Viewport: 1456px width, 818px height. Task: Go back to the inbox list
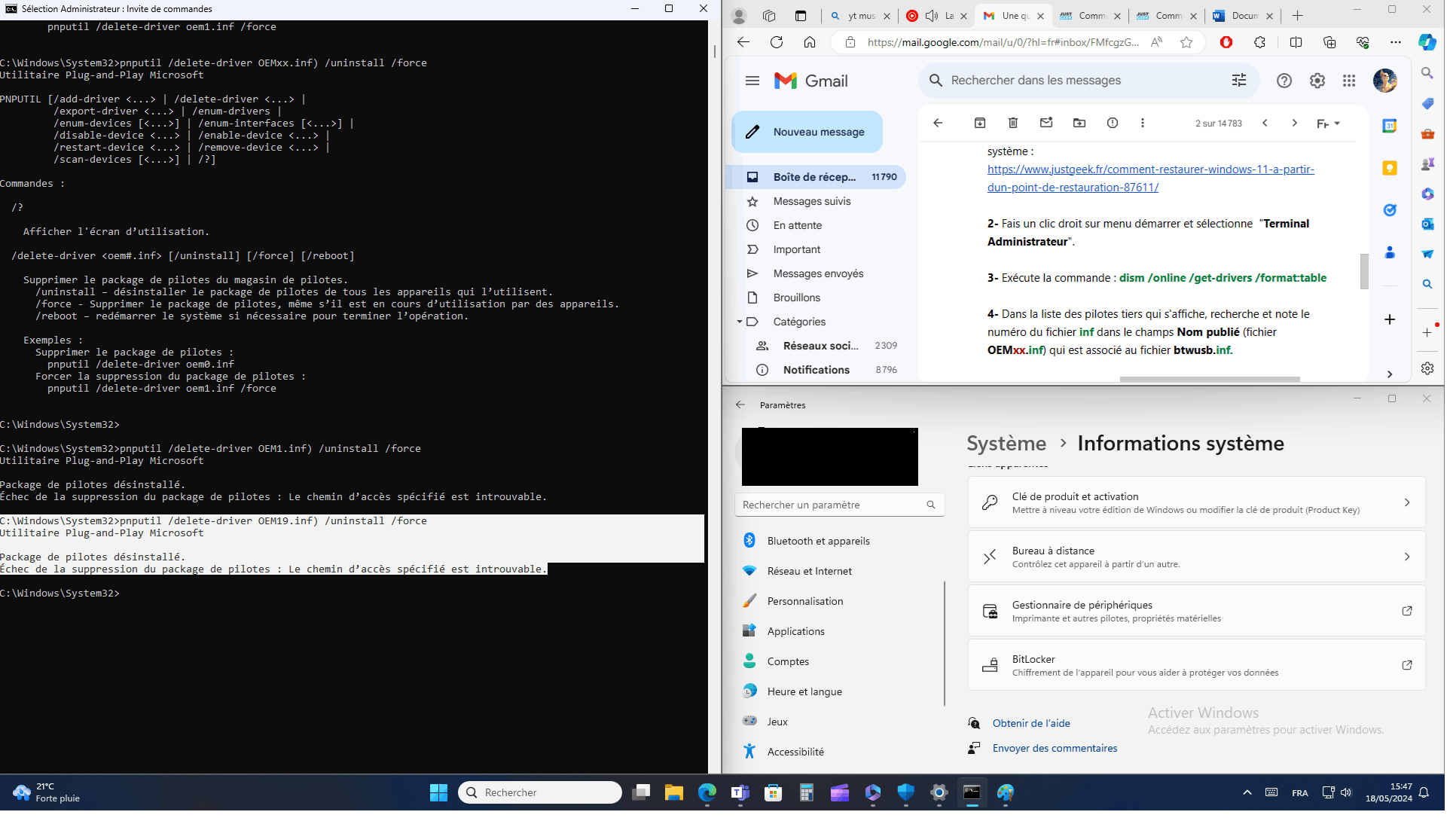938,123
